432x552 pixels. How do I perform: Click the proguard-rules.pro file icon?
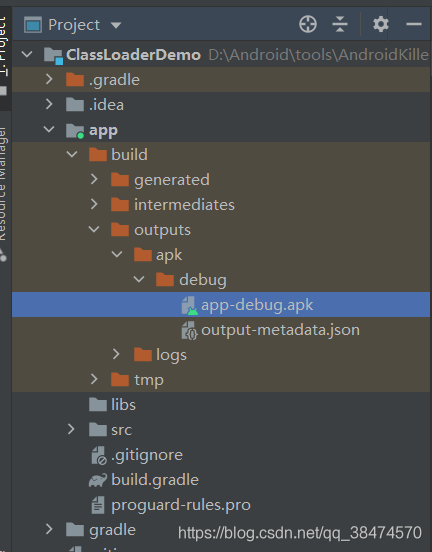(98, 505)
